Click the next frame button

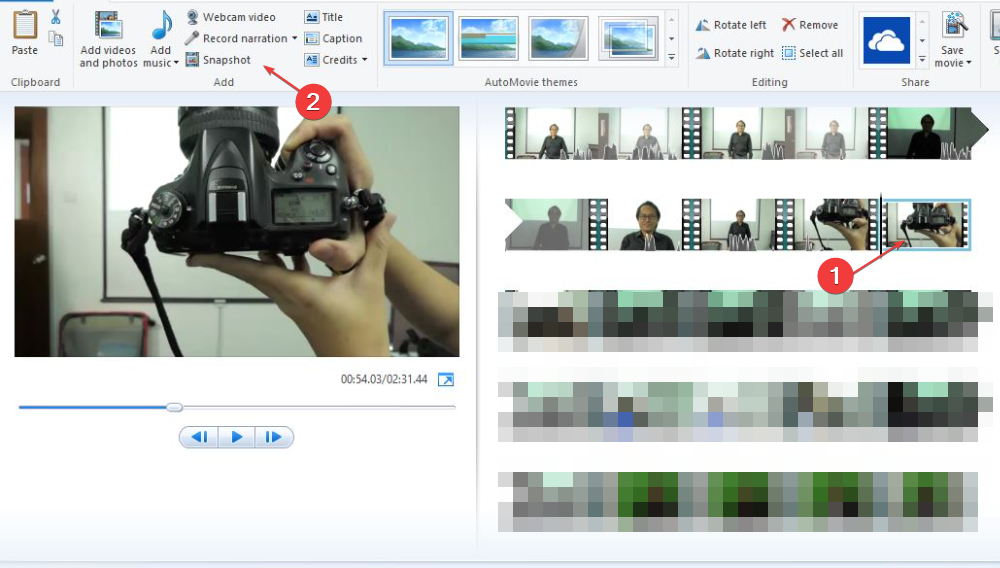(274, 437)
